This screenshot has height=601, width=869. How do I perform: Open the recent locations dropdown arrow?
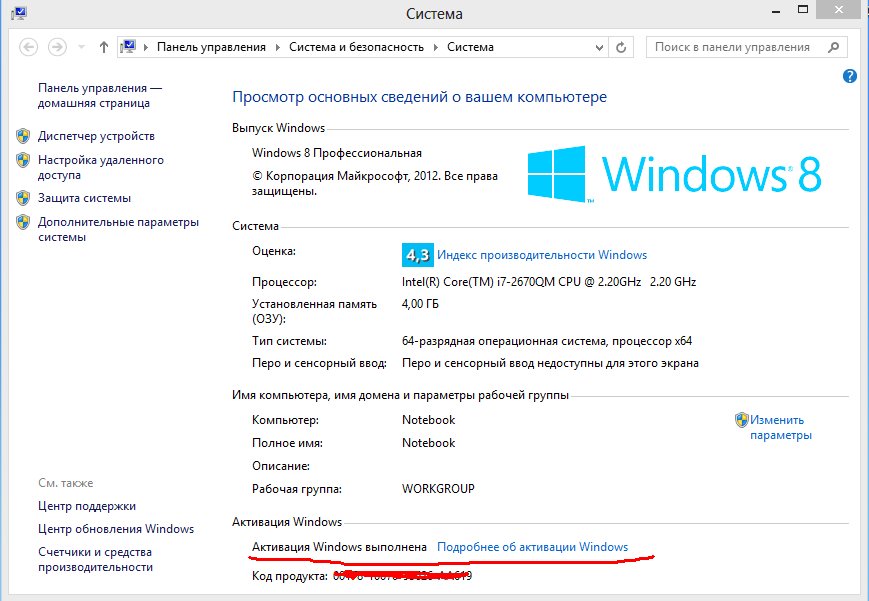(x=81, y=47)
